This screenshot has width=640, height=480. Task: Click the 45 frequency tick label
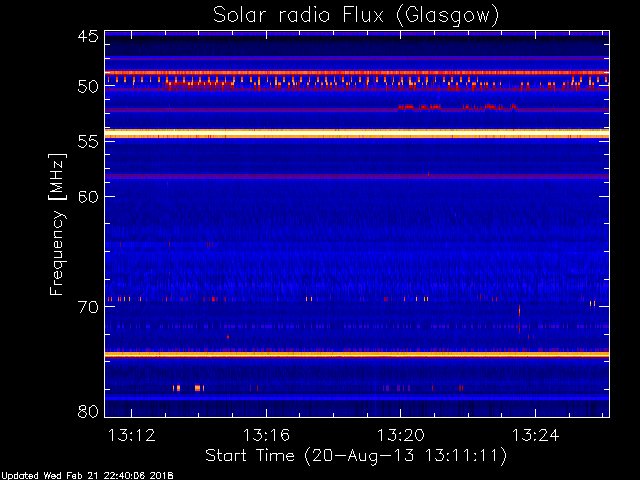(88, 36)
